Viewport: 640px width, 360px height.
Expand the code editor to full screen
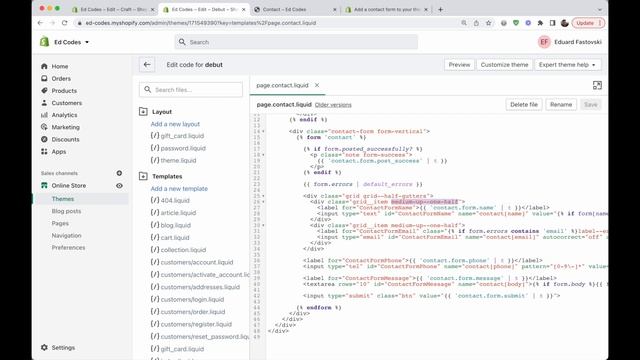coord(597,85)
